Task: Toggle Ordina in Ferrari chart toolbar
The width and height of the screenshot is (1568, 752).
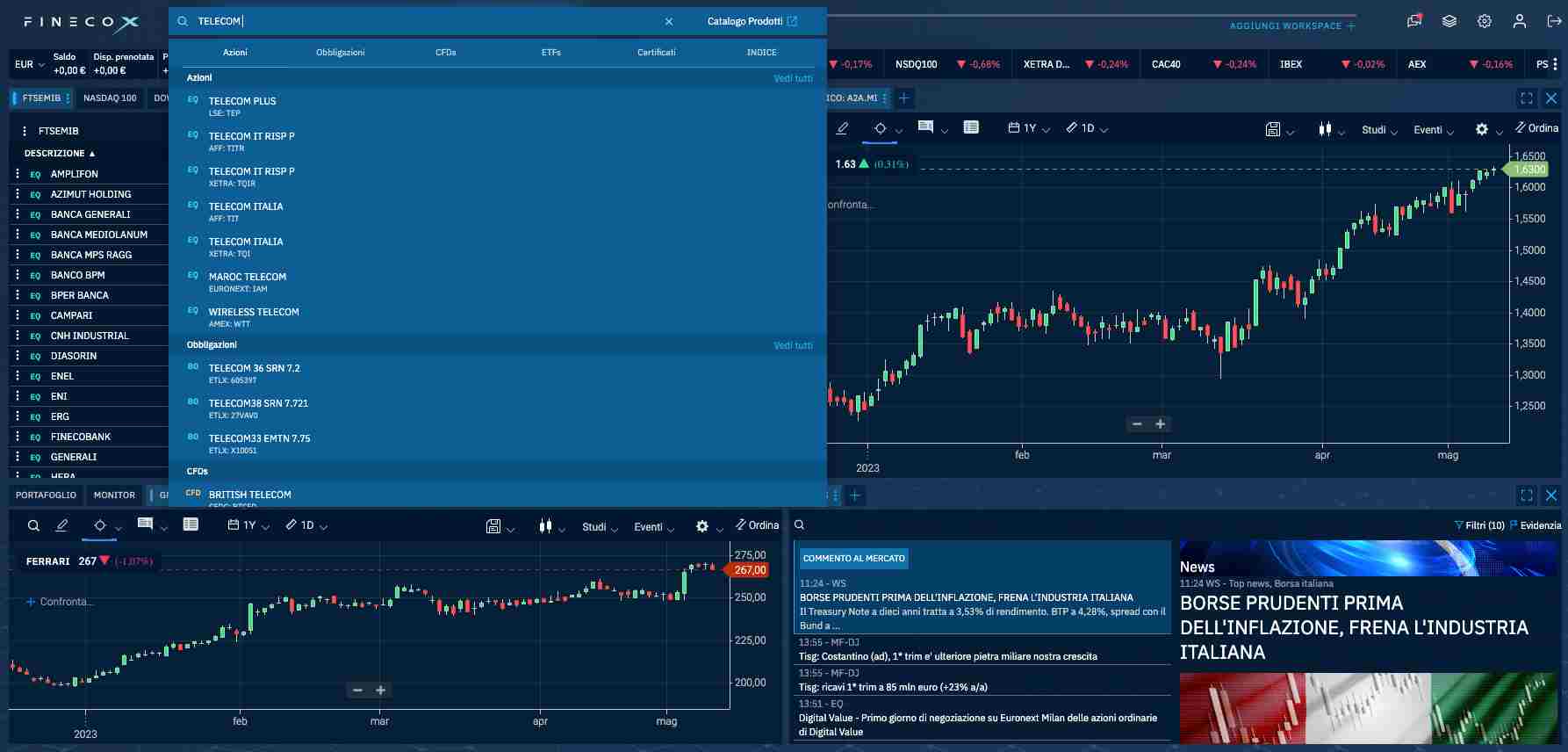Action: point(757,525)
